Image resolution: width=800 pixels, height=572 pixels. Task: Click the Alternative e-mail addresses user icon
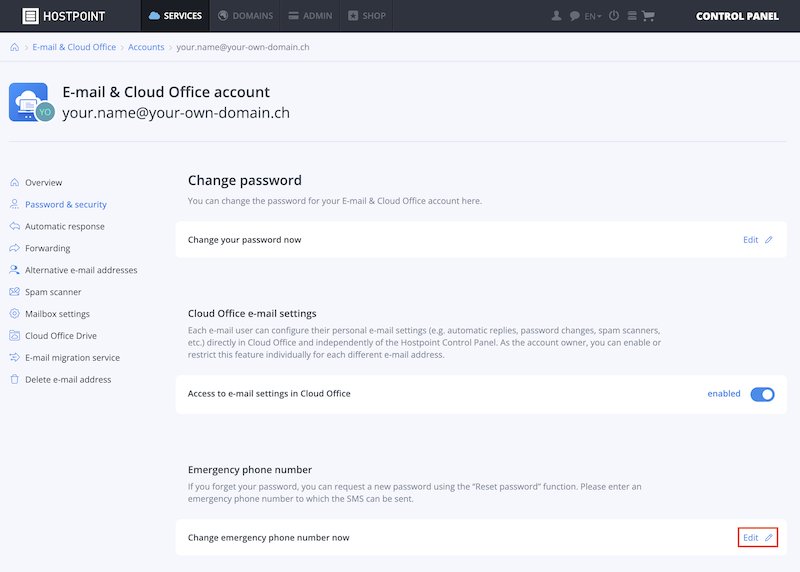click(x=15, y=269)
